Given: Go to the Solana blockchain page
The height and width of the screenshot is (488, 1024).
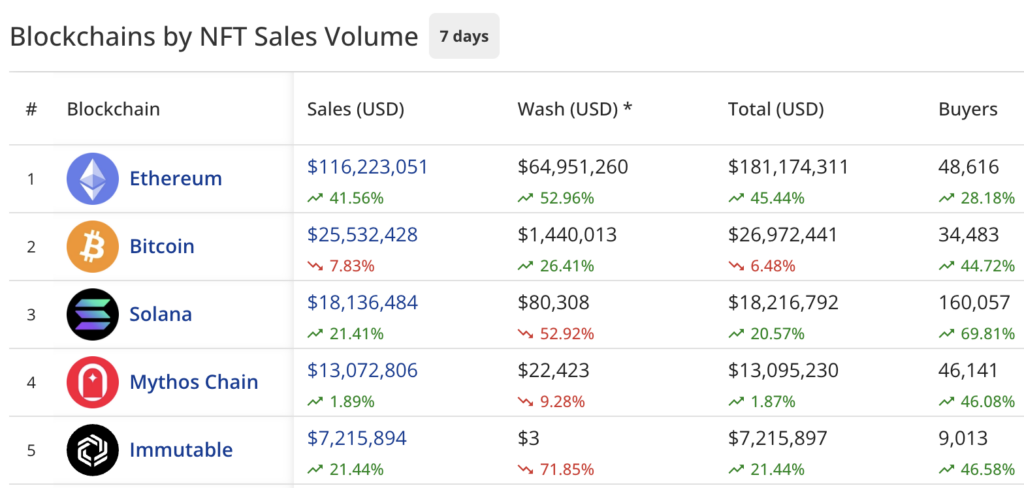Looking at the screenshot, I should [x=161, y=314].
